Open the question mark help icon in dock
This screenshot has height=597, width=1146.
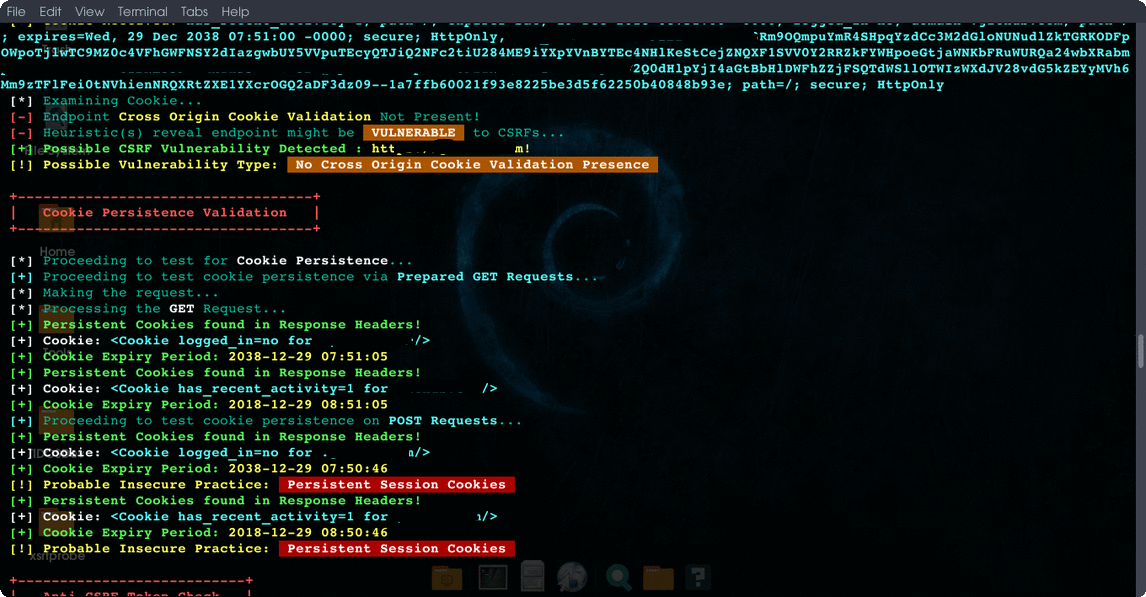click(x=698, y=577)
